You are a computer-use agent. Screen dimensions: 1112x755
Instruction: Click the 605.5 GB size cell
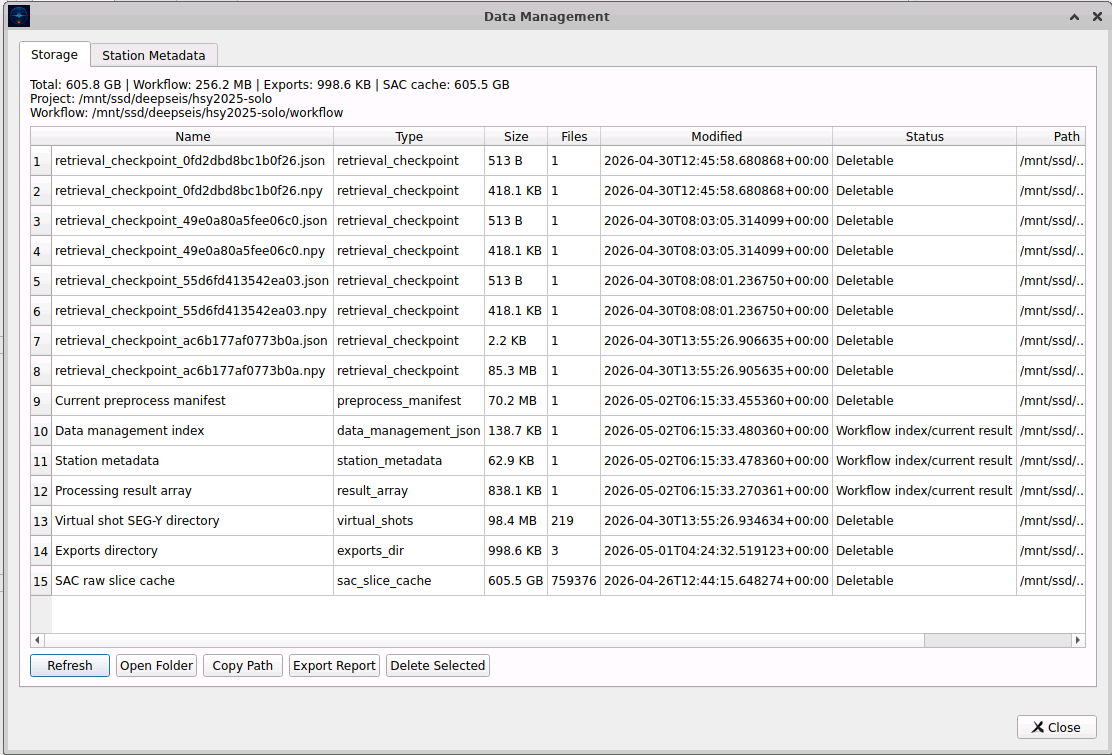tap(516, 581)
